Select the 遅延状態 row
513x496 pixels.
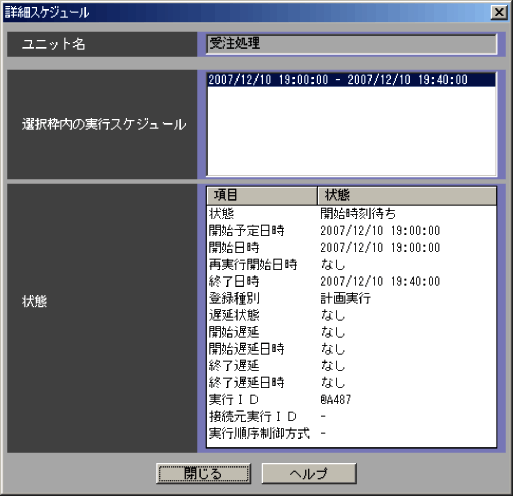pyautogui.click(x=351, y=315)
